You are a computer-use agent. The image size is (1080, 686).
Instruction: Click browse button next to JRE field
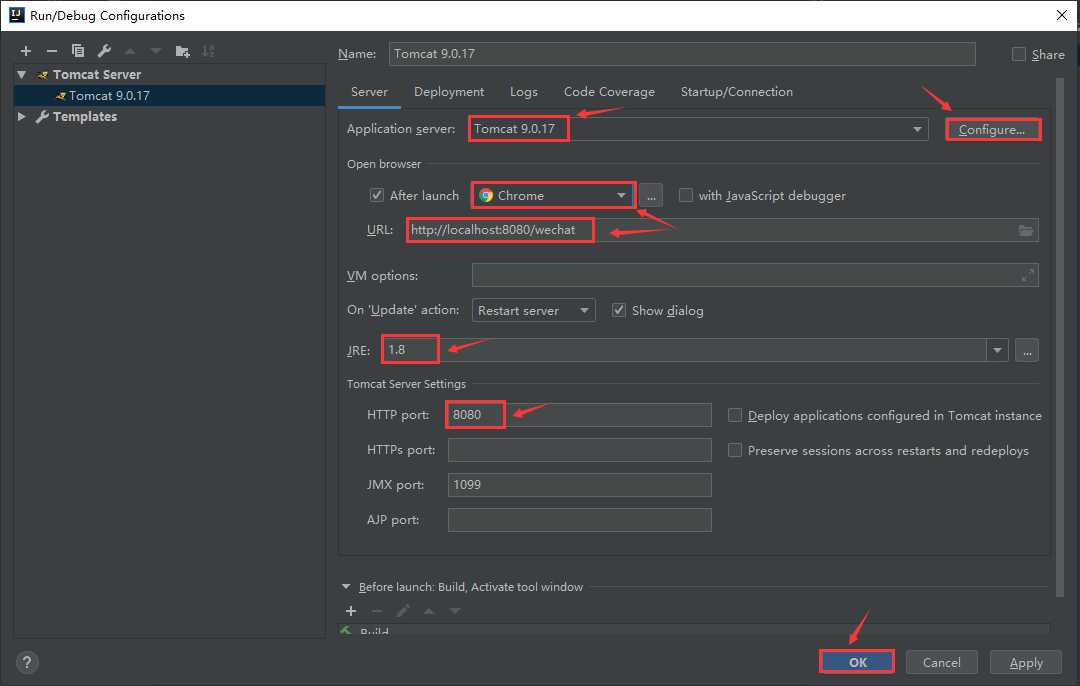click(1027, 351)
